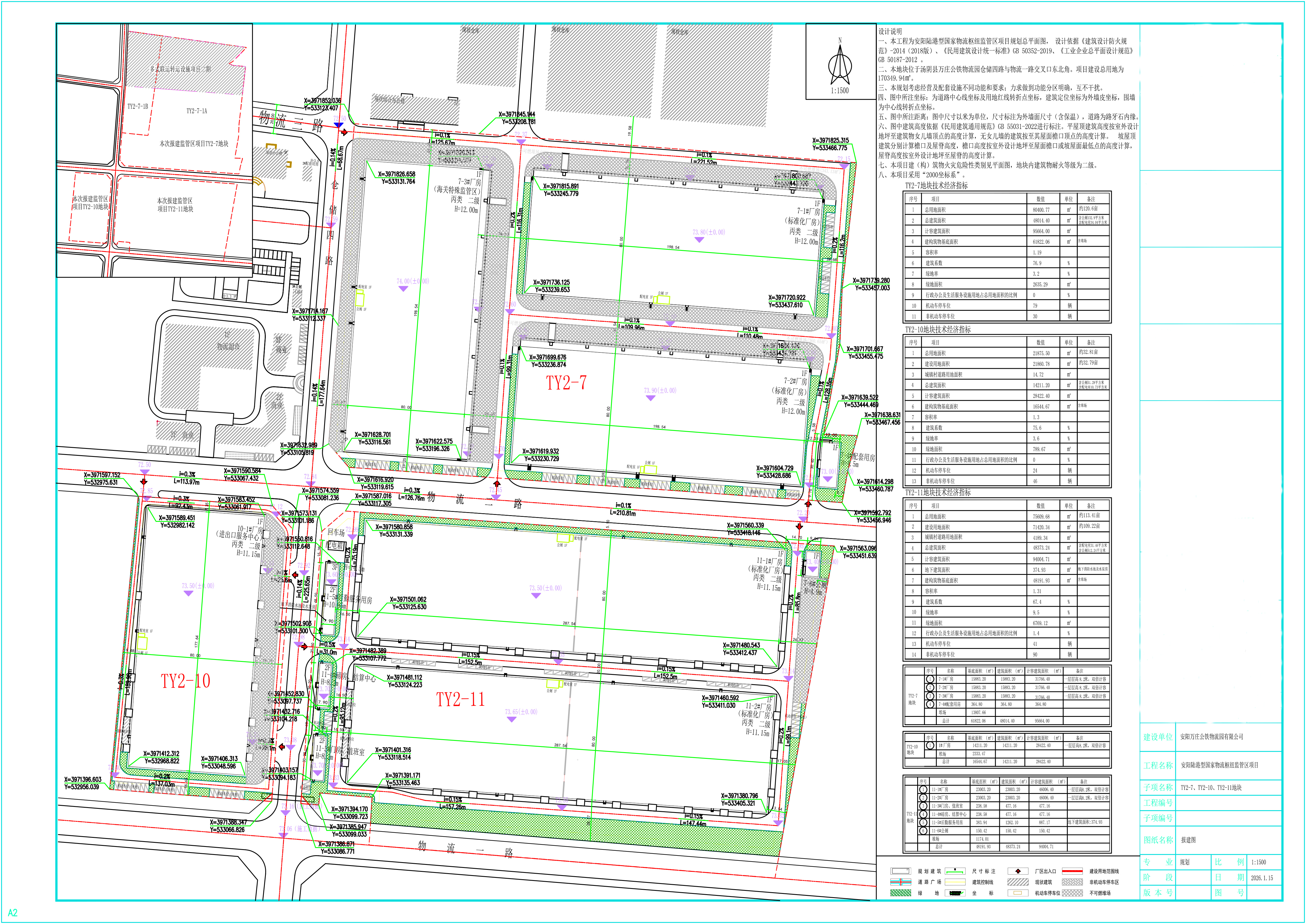Click the 机动车停车位 legend symbol
Image resolution: width=1306 pixels, height=924 pixels.
(x=1017, y=893)
